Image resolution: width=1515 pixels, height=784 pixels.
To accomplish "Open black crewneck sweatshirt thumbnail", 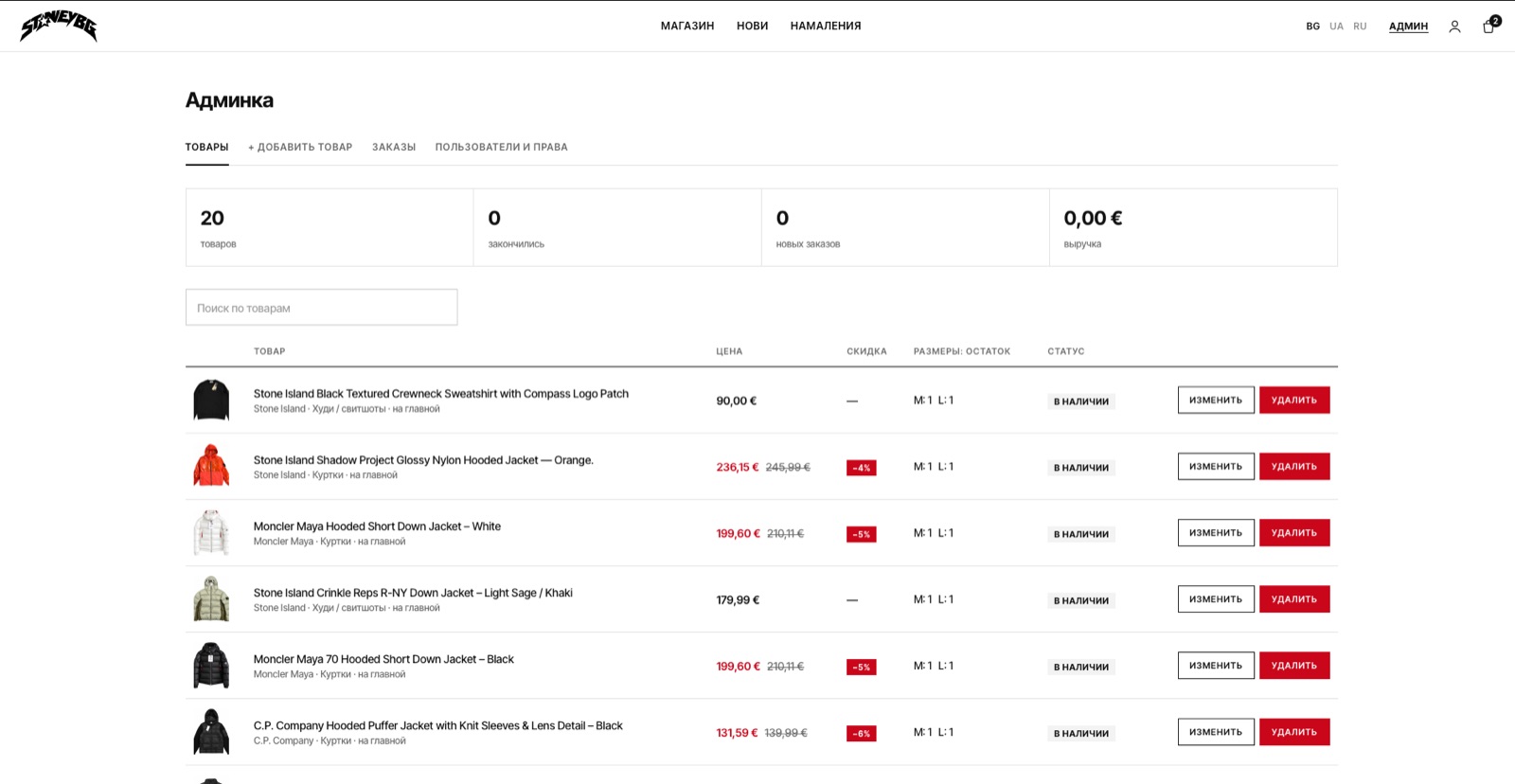I will click(x=211, y=401).
